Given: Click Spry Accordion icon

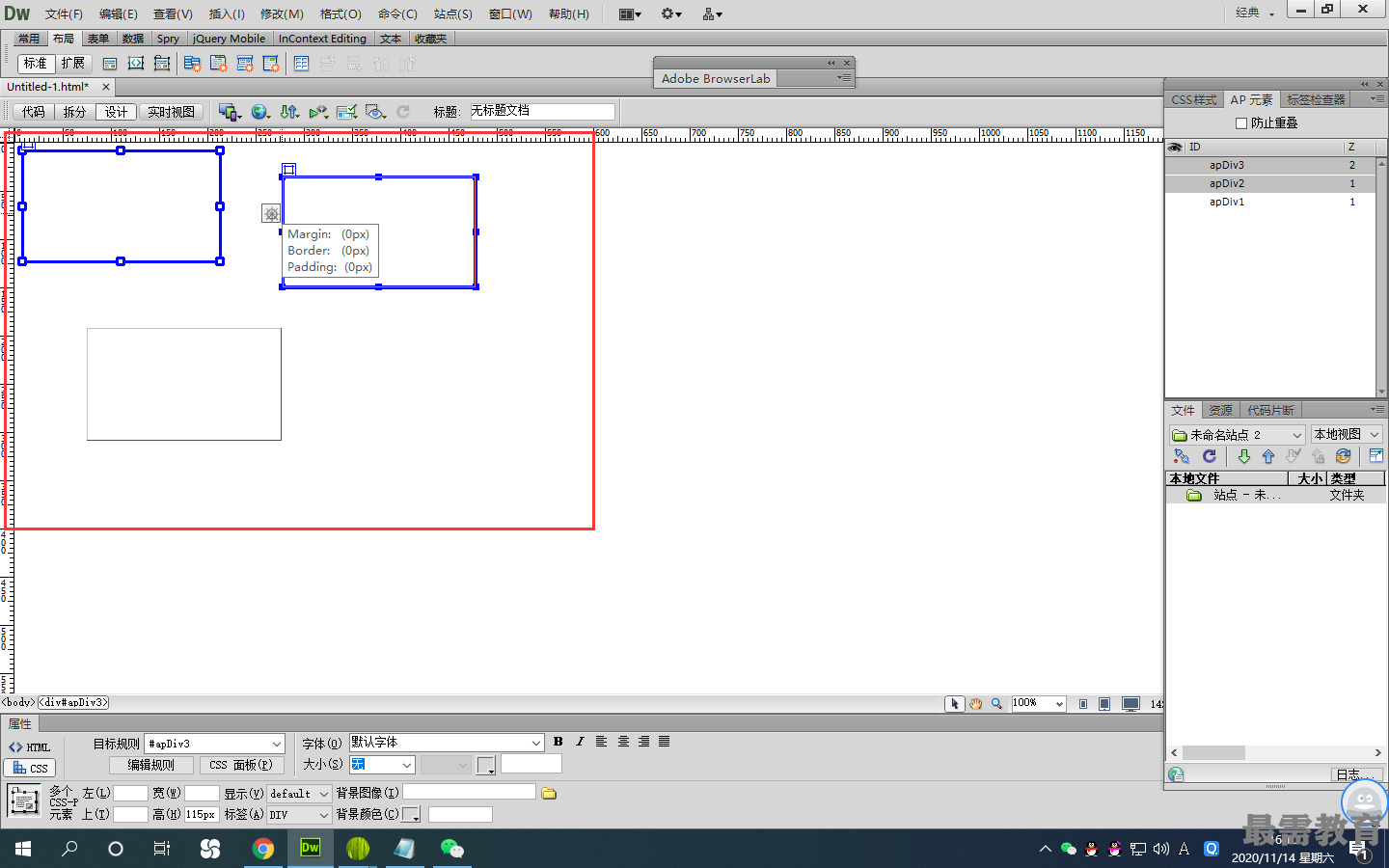Looking at the screenshot, I should pos(245,64).
